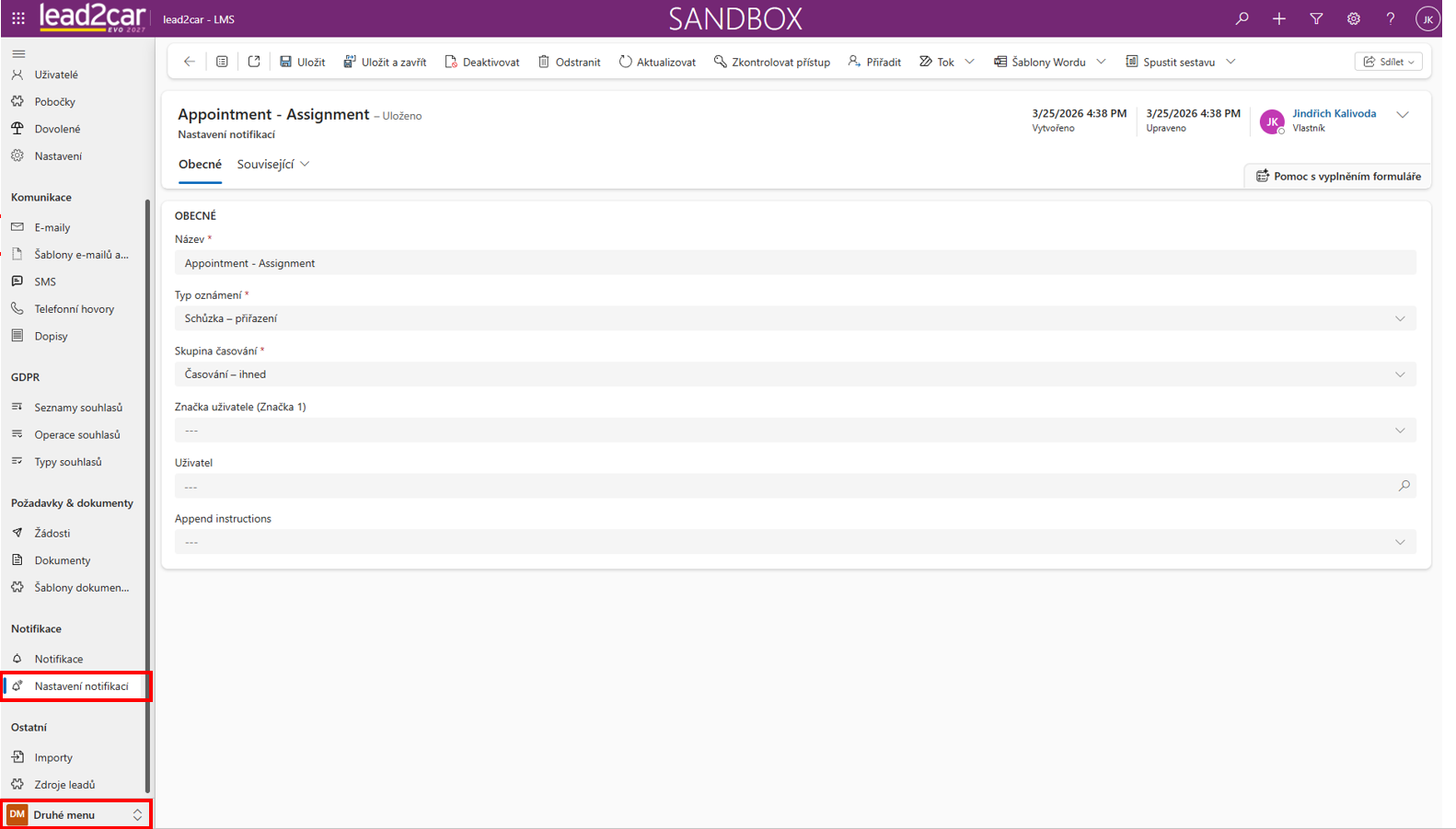The width and height of the screenshot is (1456, 829).
Task: Open the JK user account avatar
Action: coord(1427,18)
